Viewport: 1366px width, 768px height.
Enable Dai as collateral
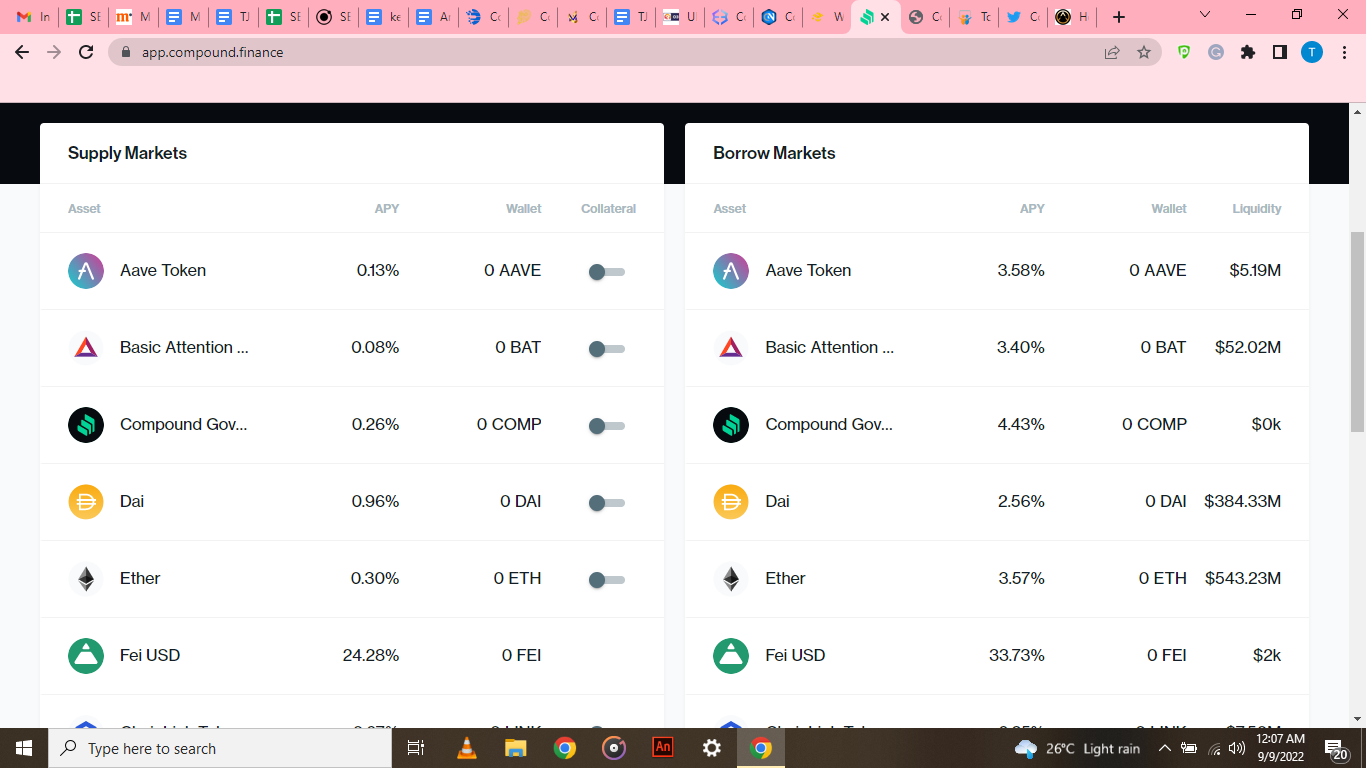[x=607, y=503]
